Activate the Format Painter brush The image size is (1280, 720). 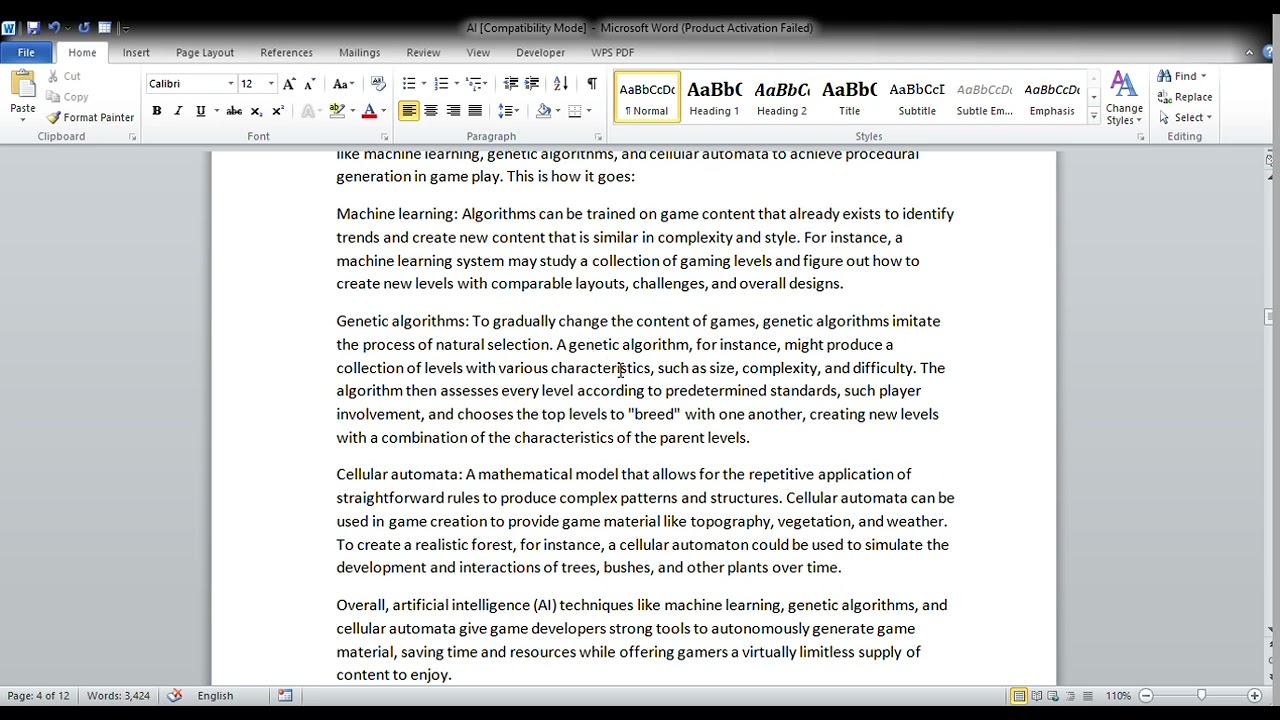pyautogui.click(x=90, y=118)
